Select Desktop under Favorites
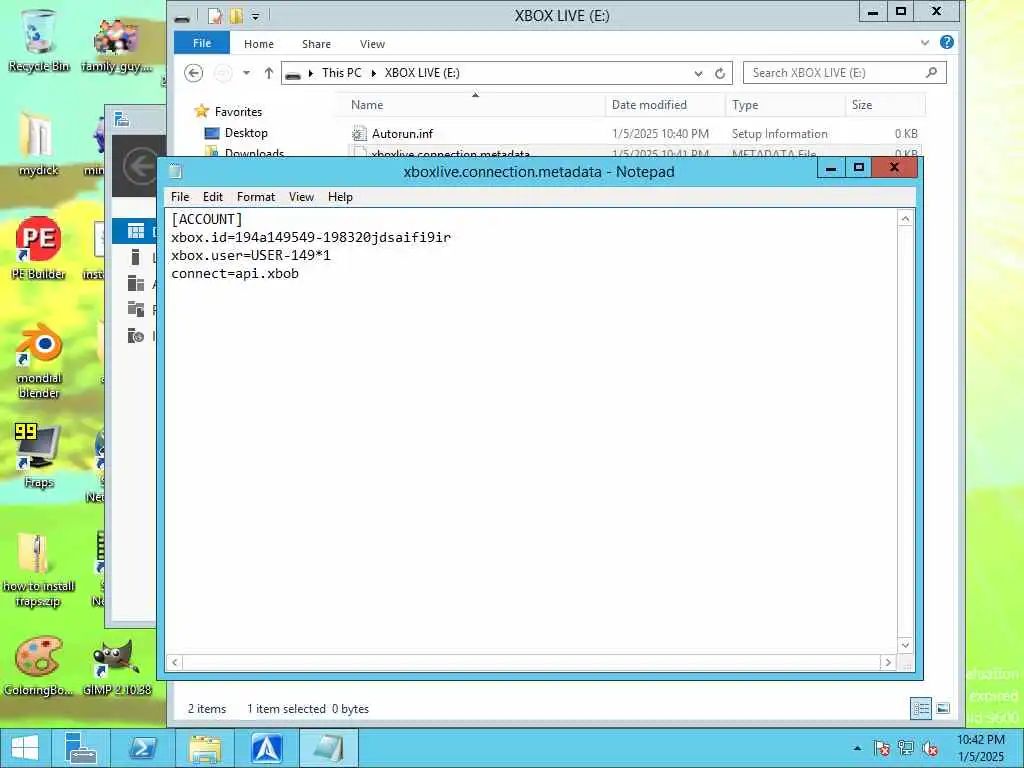The width and height of the screenshot is (1024, 768). [x=246, y=133]
